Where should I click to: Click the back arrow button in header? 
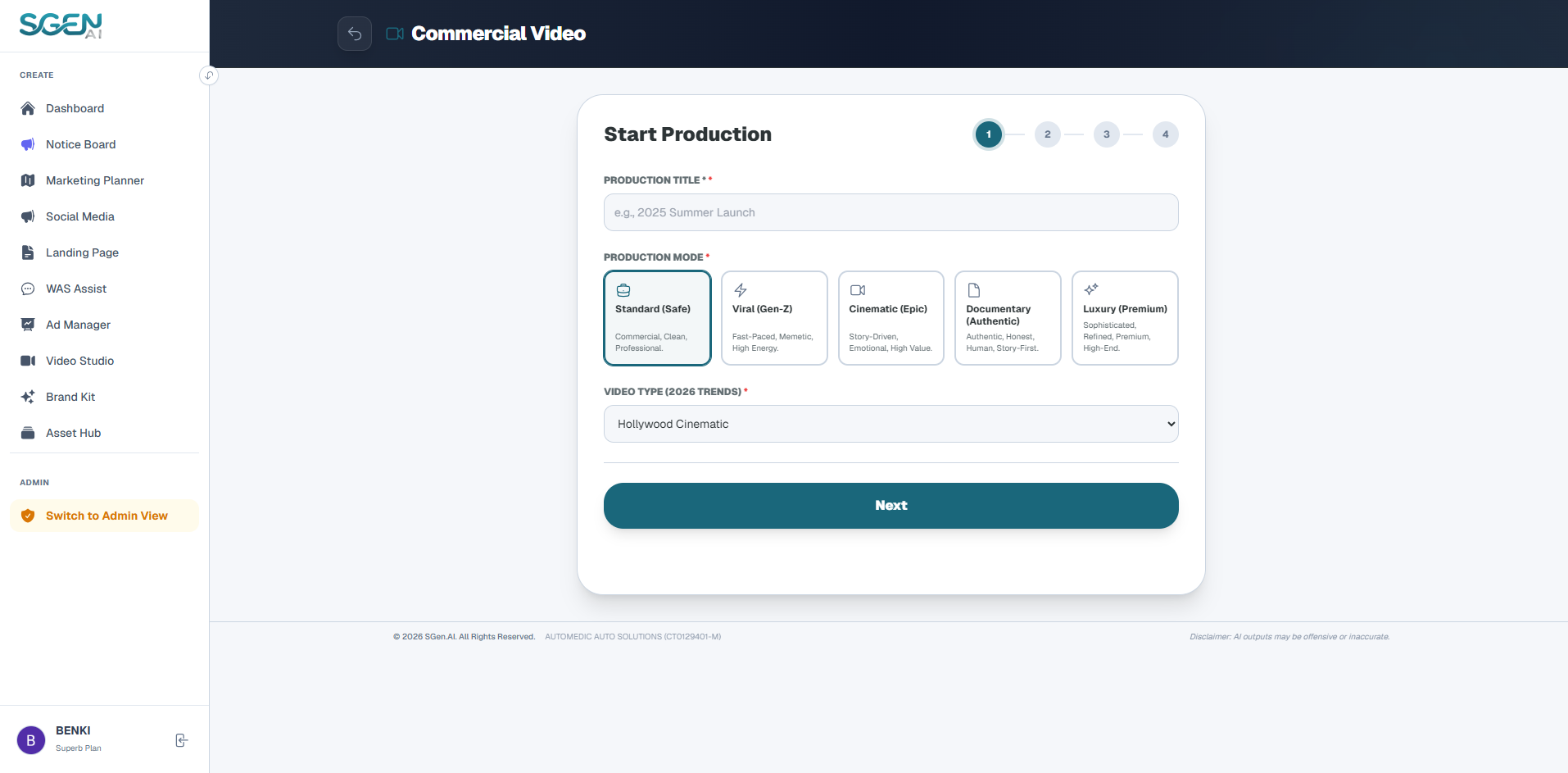355,34
